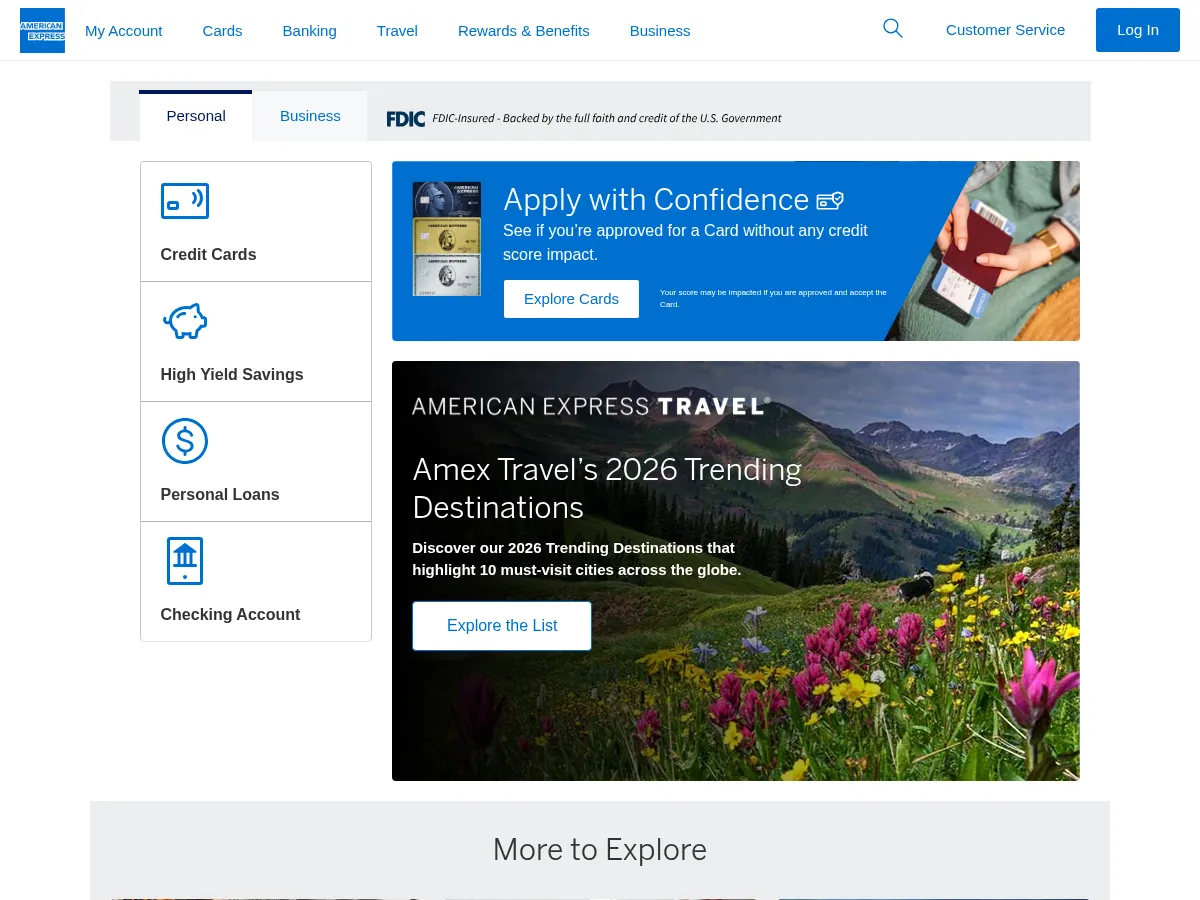
Task: Open search using the magnifying glass icon
Action: point(892,29)
